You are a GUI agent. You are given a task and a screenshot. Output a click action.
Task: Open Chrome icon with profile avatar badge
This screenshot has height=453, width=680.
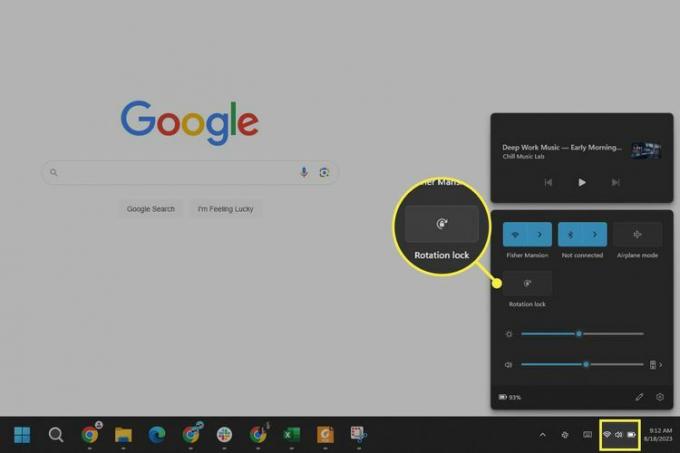click(x=90, y=433)
